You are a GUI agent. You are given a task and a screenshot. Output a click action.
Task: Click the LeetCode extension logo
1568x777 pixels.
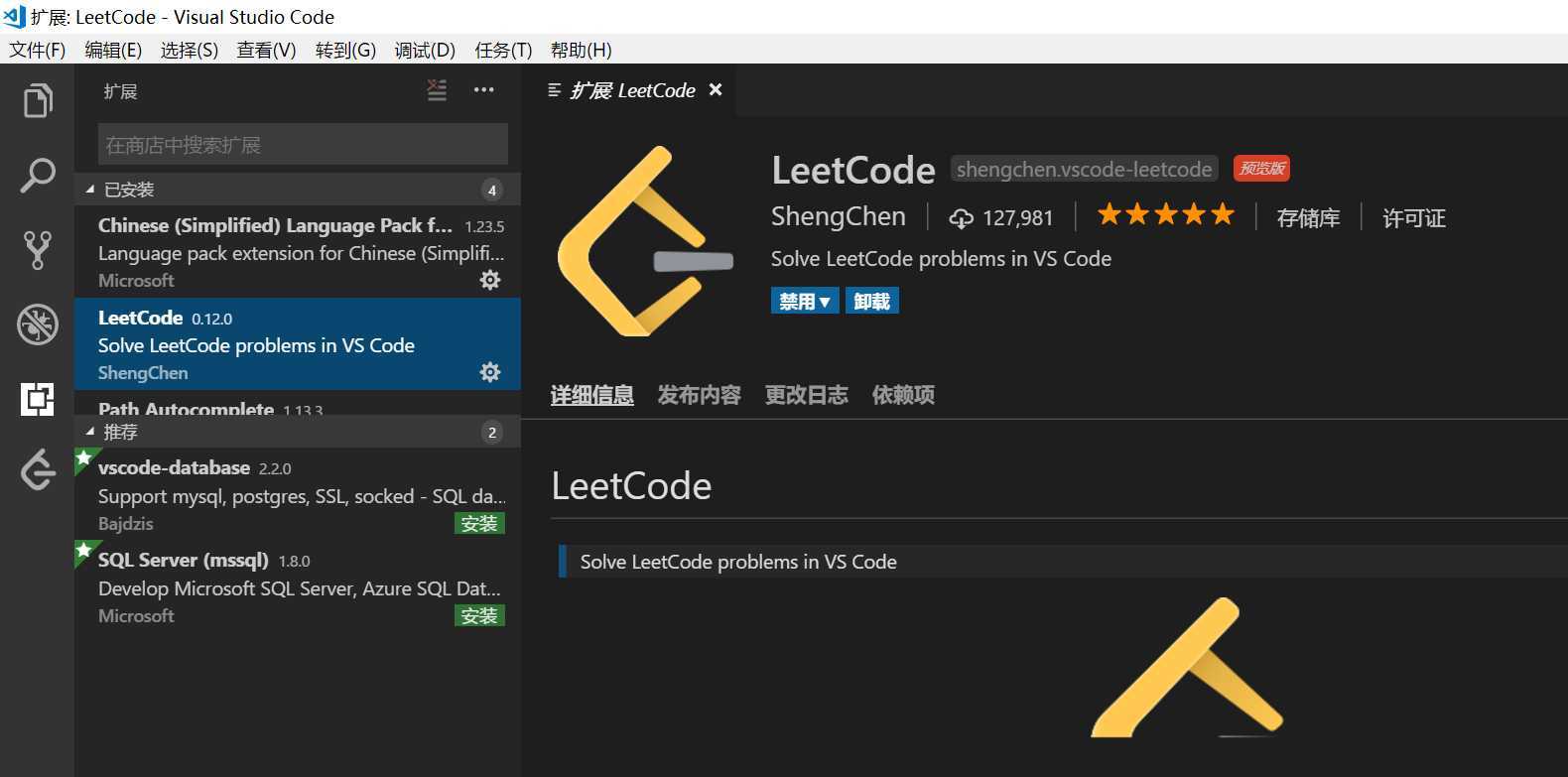pos(645,241)
